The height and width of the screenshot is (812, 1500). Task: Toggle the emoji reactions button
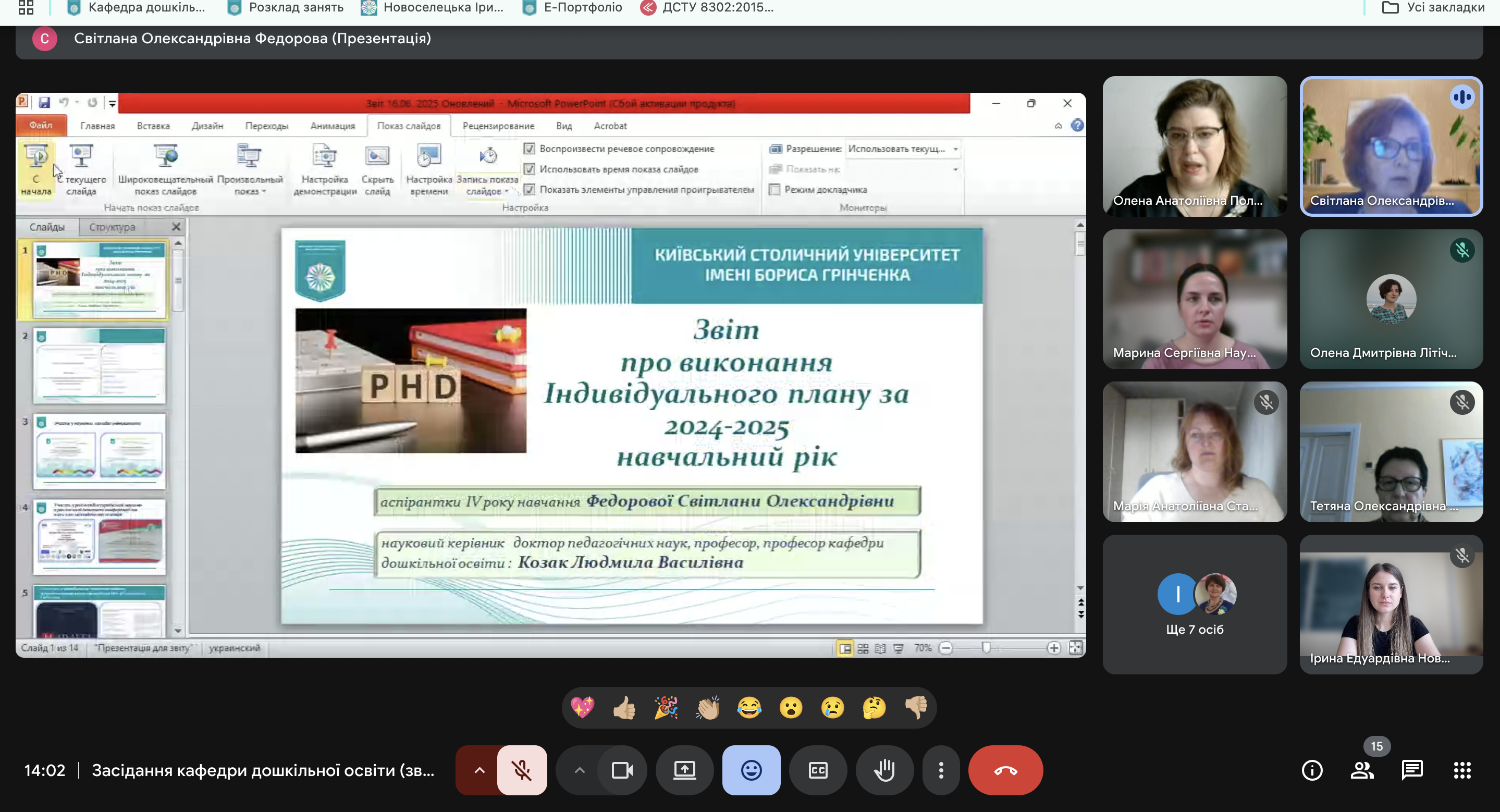(x=751, y=770)
